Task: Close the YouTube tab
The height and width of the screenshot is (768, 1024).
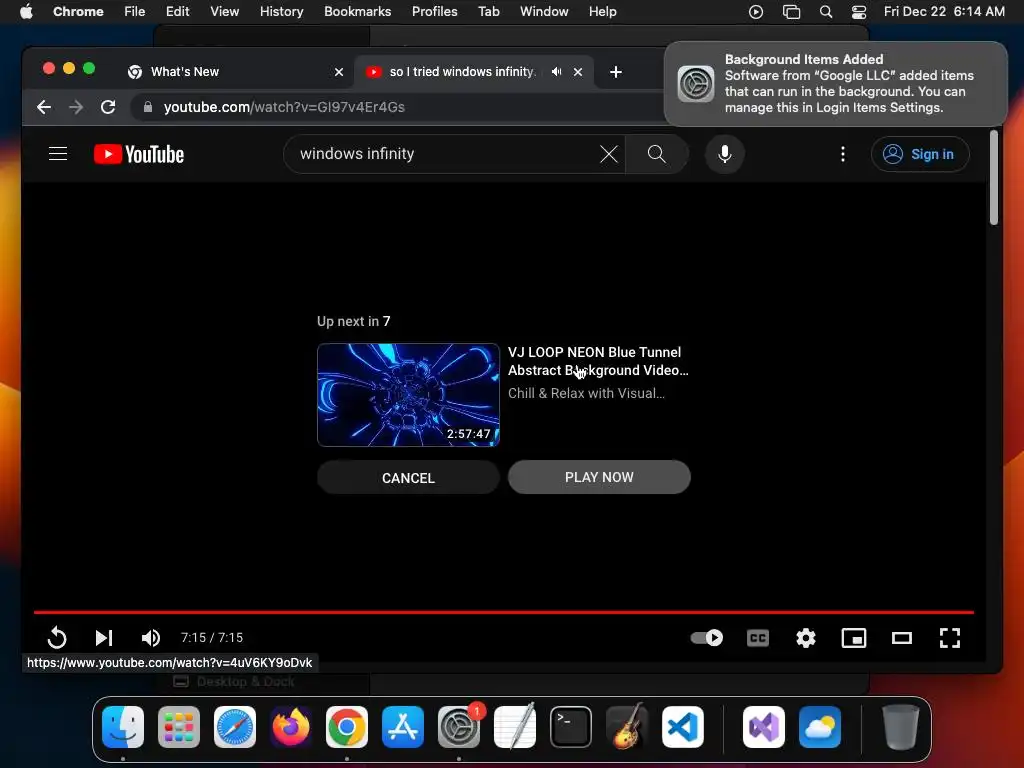Action: pyautogui.click(x=578, y=72)
